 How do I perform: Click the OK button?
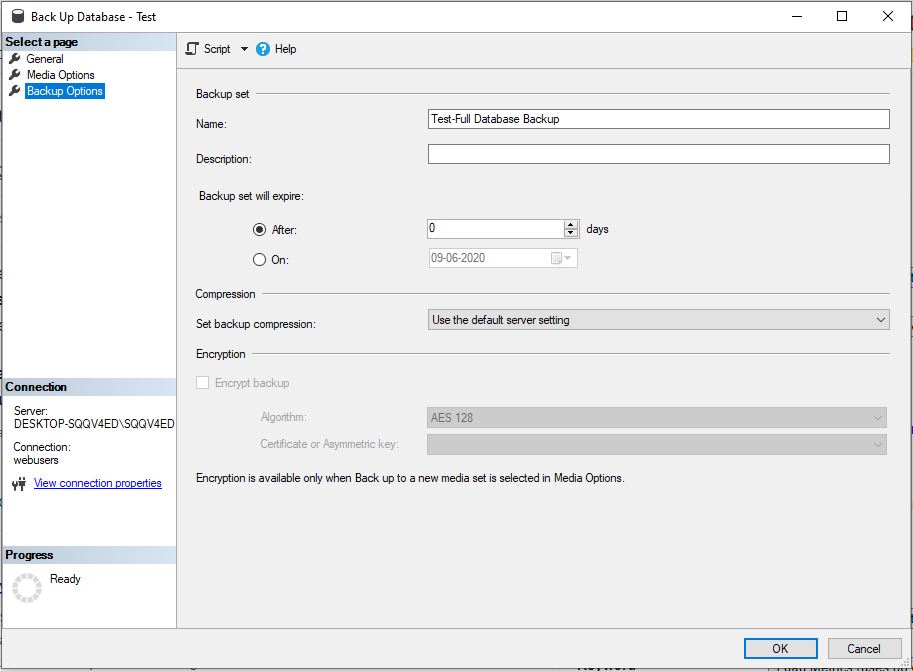point(780,648)
